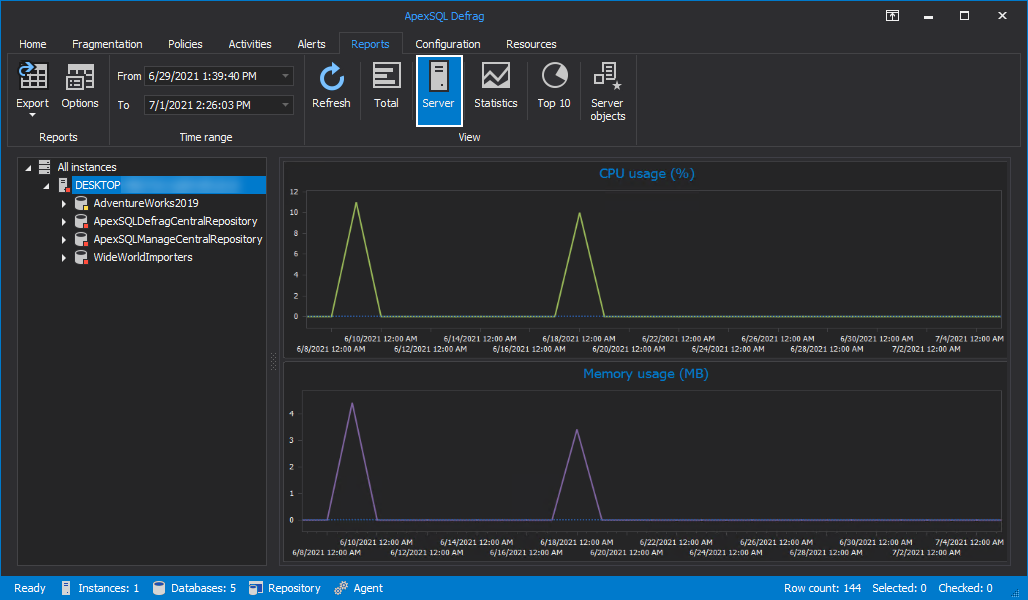Expand the WideWorldImporters node
This screenshot has width=1028, height=600.
64,258
